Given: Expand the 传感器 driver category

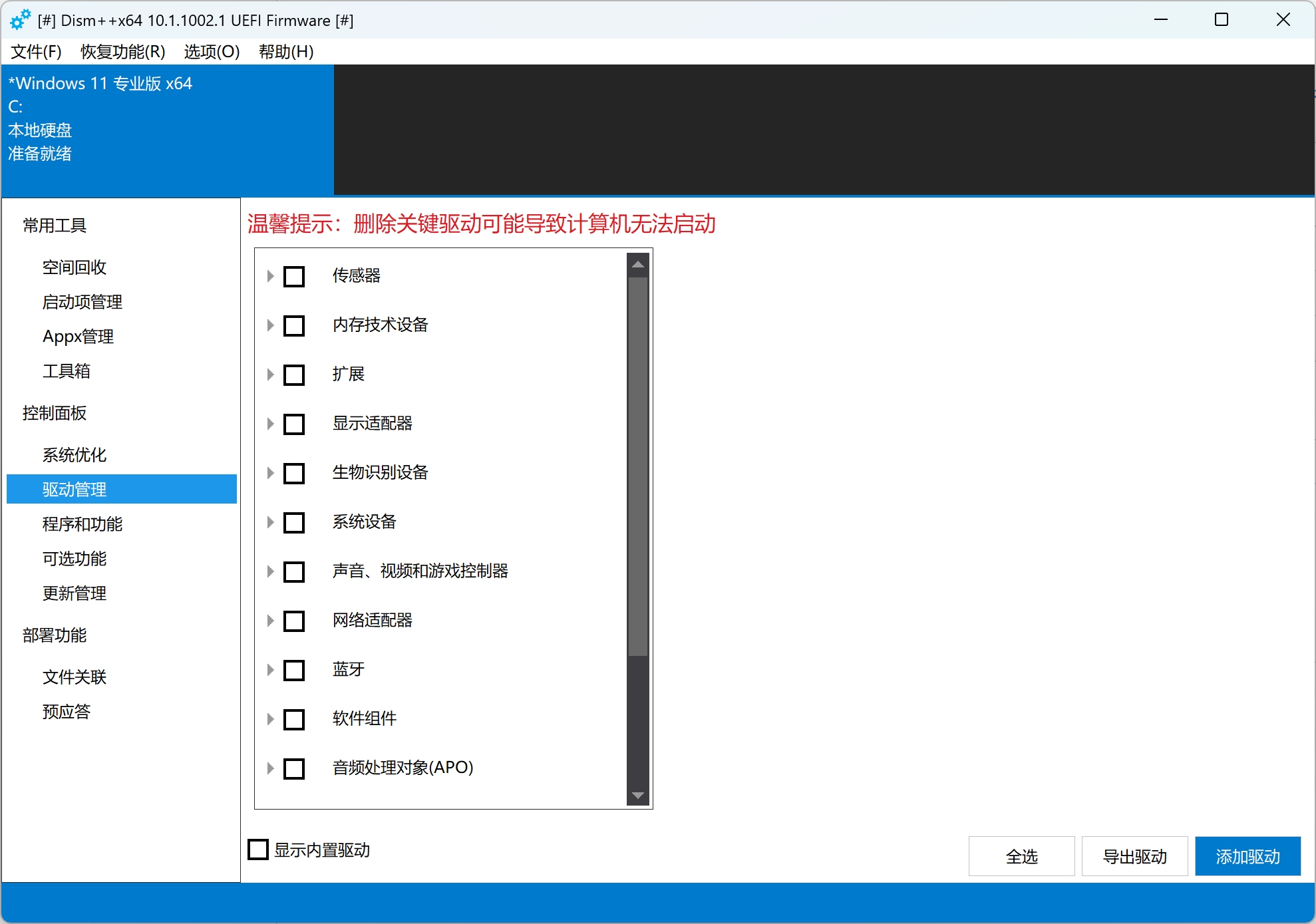Looking at the screenshot, I should click(x=270, y=276).
